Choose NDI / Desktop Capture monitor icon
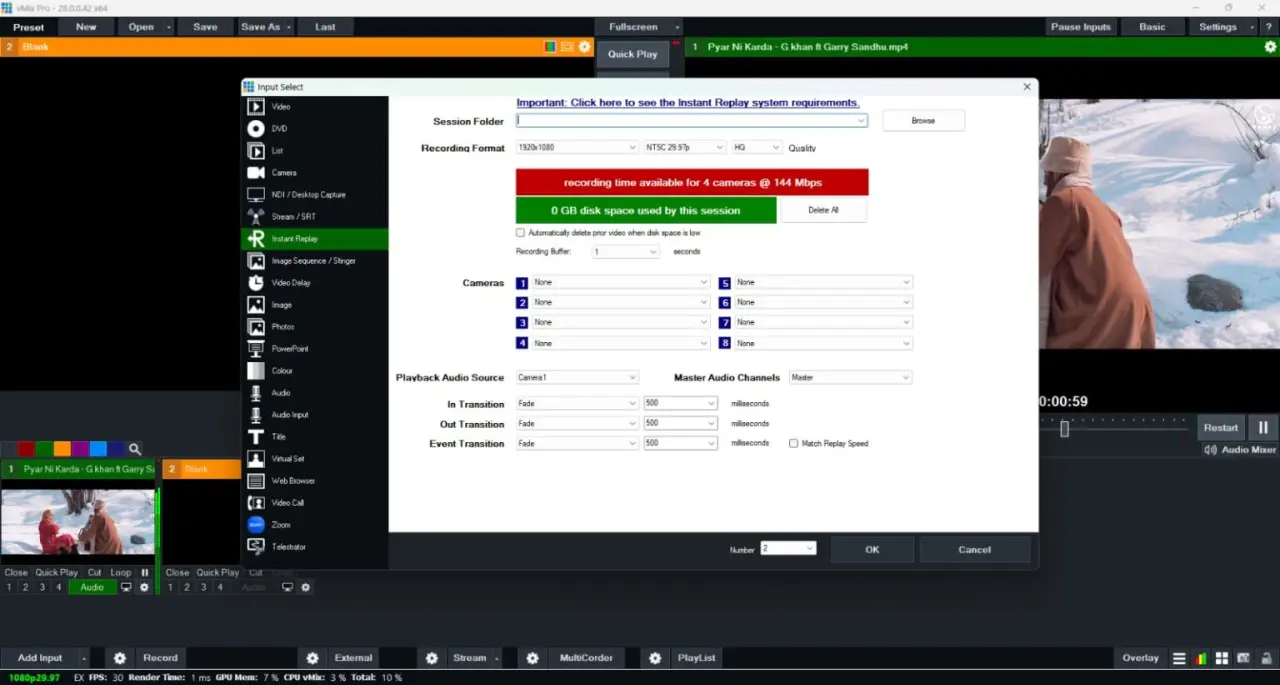This screenshot has height=685, width=1280. 256,194
